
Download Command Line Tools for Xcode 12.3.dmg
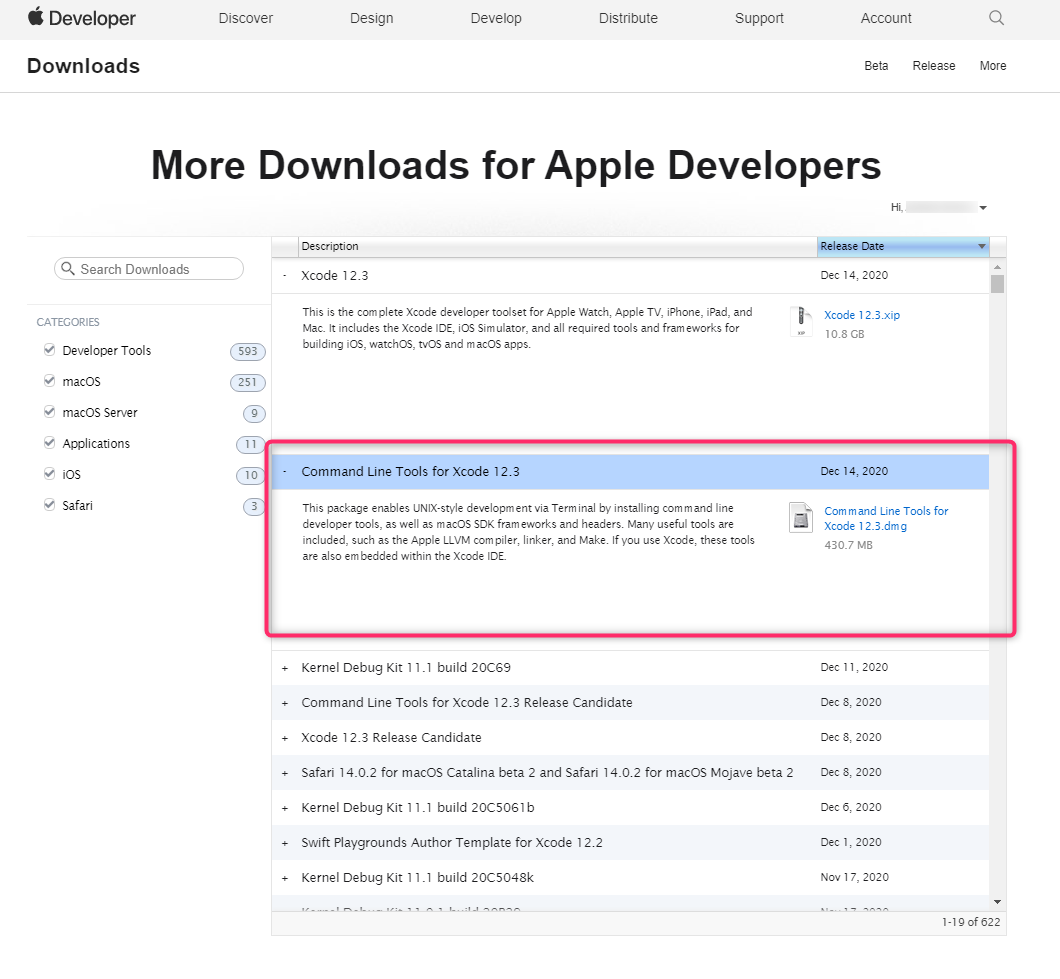tap(886, 519)
